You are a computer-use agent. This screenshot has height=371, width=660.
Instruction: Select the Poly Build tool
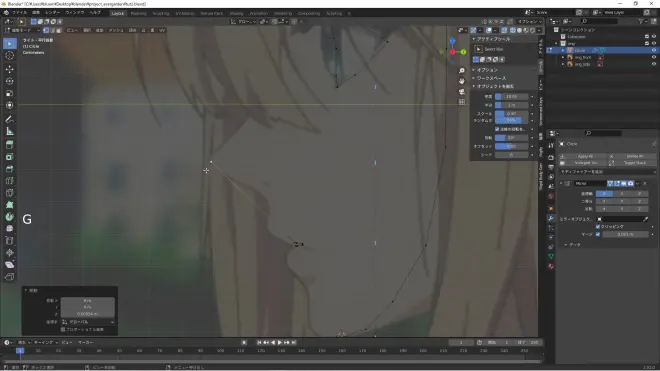click(x=10, y=205)
